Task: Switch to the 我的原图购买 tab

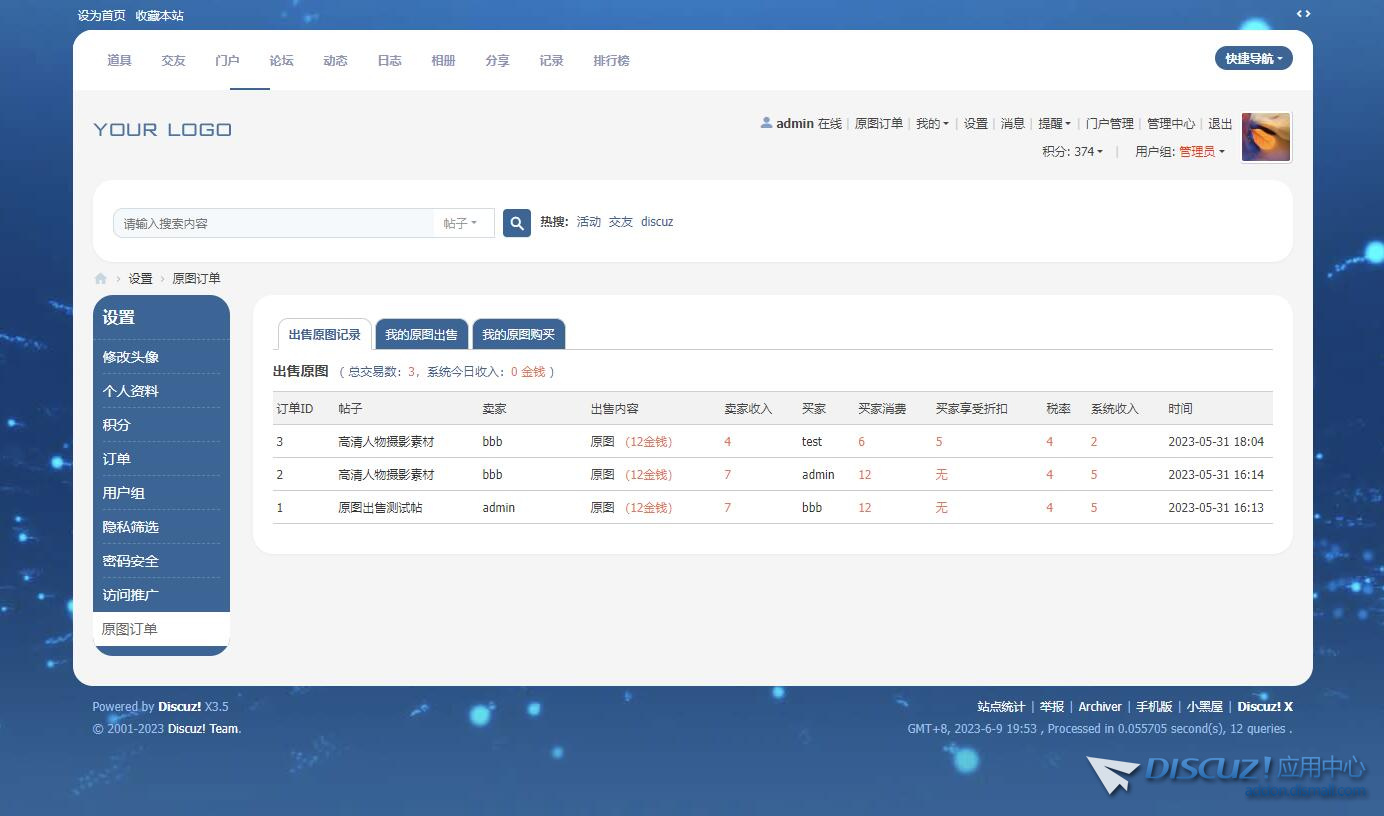Action: pyautogui.click(x=518, y=335)
